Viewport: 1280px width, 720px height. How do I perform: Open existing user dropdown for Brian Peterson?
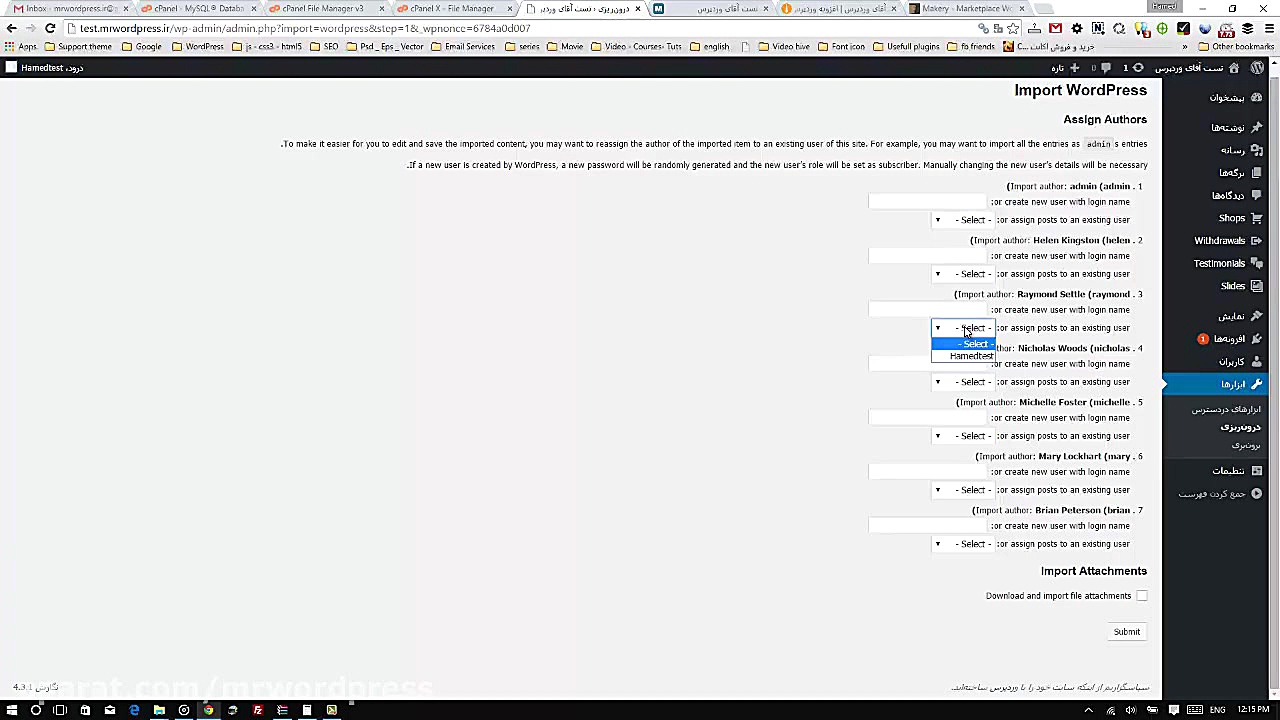(x=962, y=544)
